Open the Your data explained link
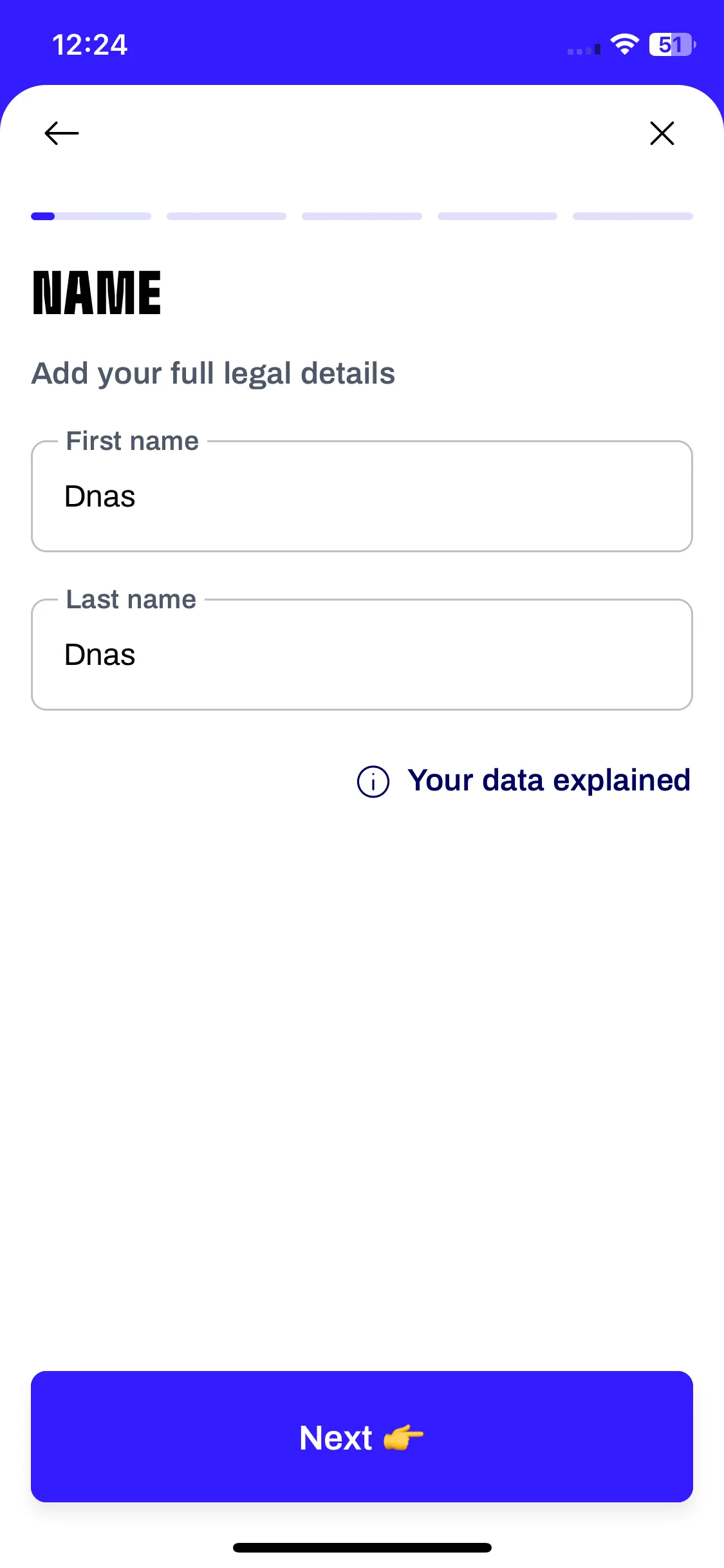Image resolution: width=724 pixels, height=1568 pixels. 549,781
